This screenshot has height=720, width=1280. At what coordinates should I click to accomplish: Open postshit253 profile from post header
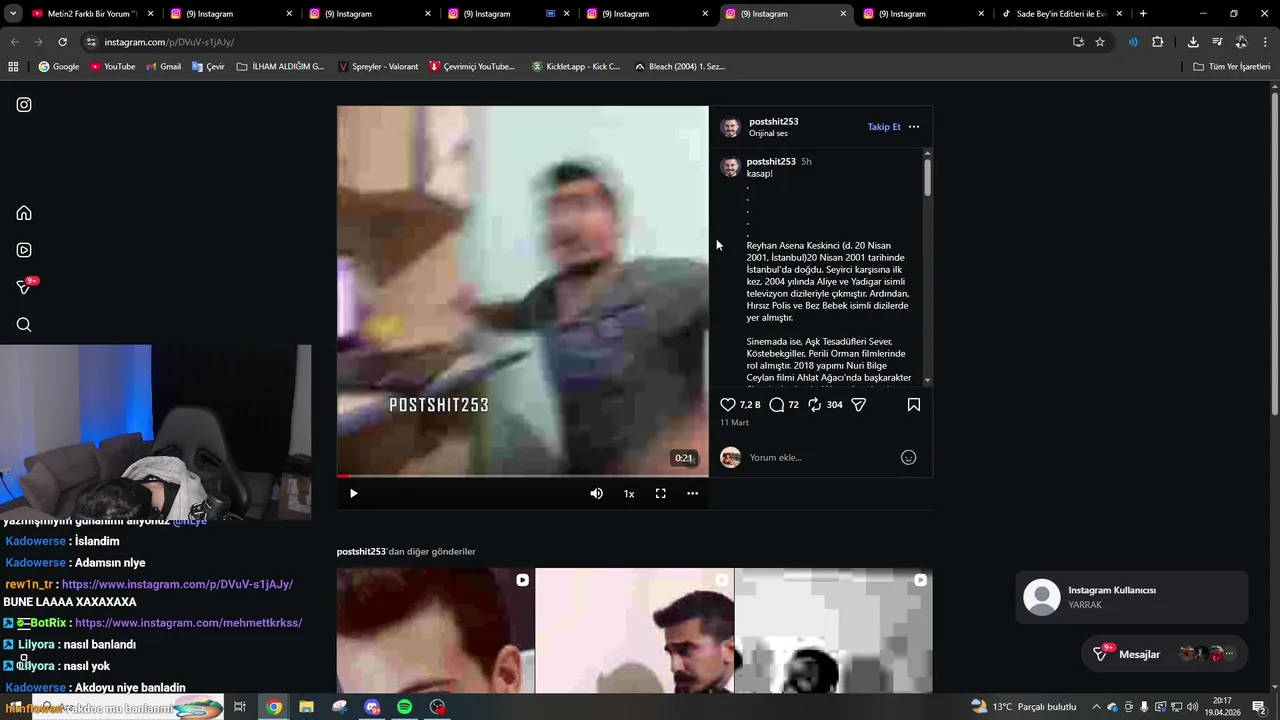coord(773,121)
